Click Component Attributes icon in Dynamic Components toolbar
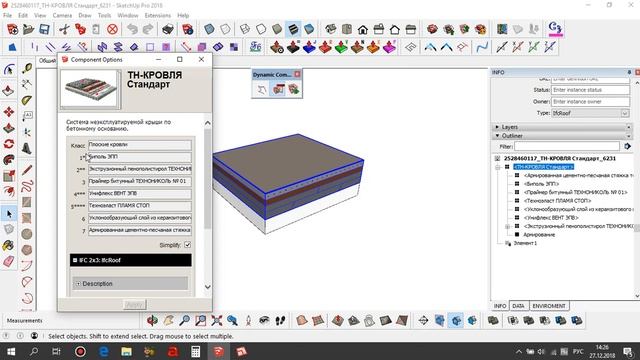The width and height of the screenshot is (640, 360). point(293,89)
